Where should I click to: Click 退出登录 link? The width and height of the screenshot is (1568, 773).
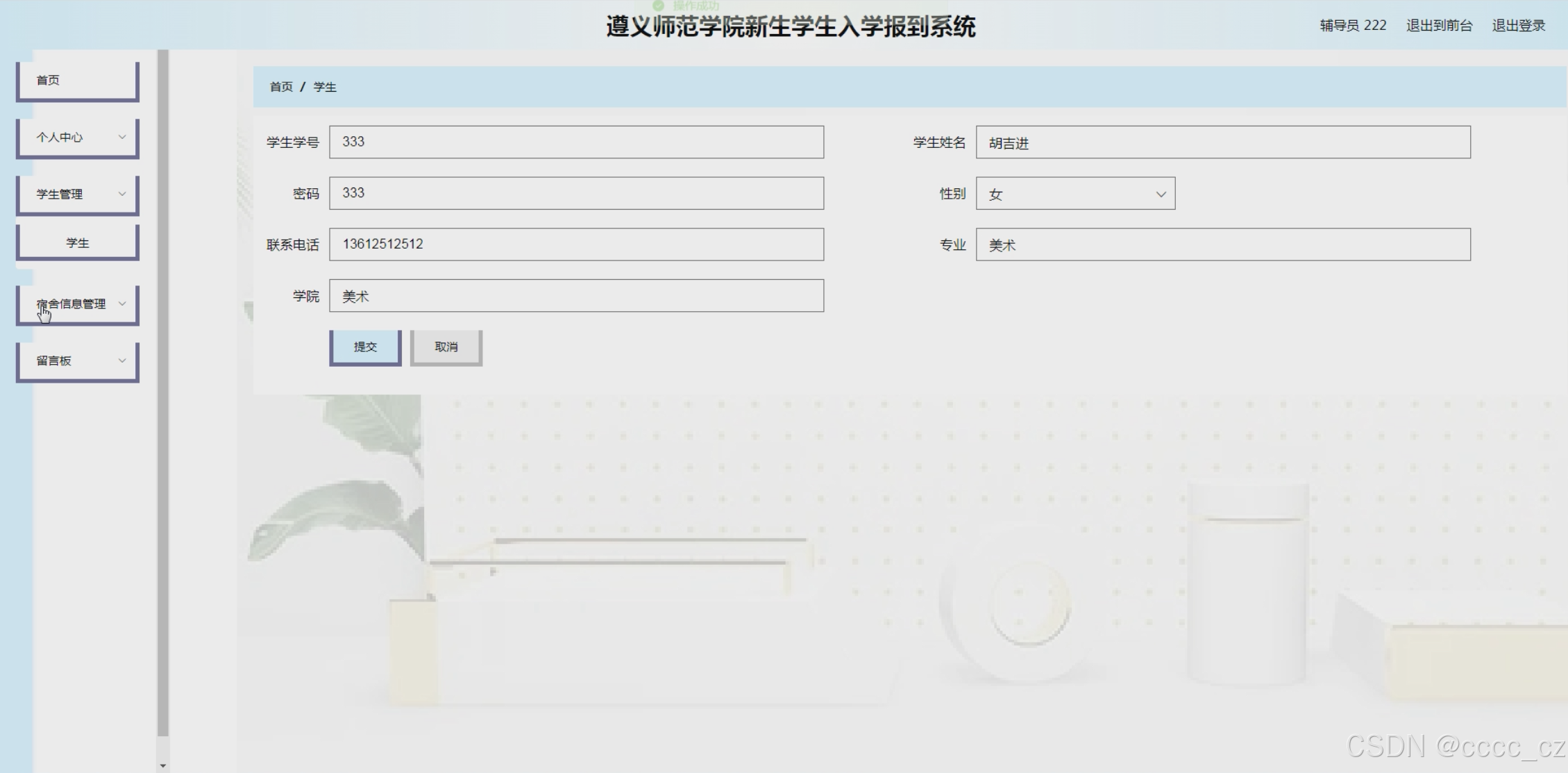point(1518,26)
